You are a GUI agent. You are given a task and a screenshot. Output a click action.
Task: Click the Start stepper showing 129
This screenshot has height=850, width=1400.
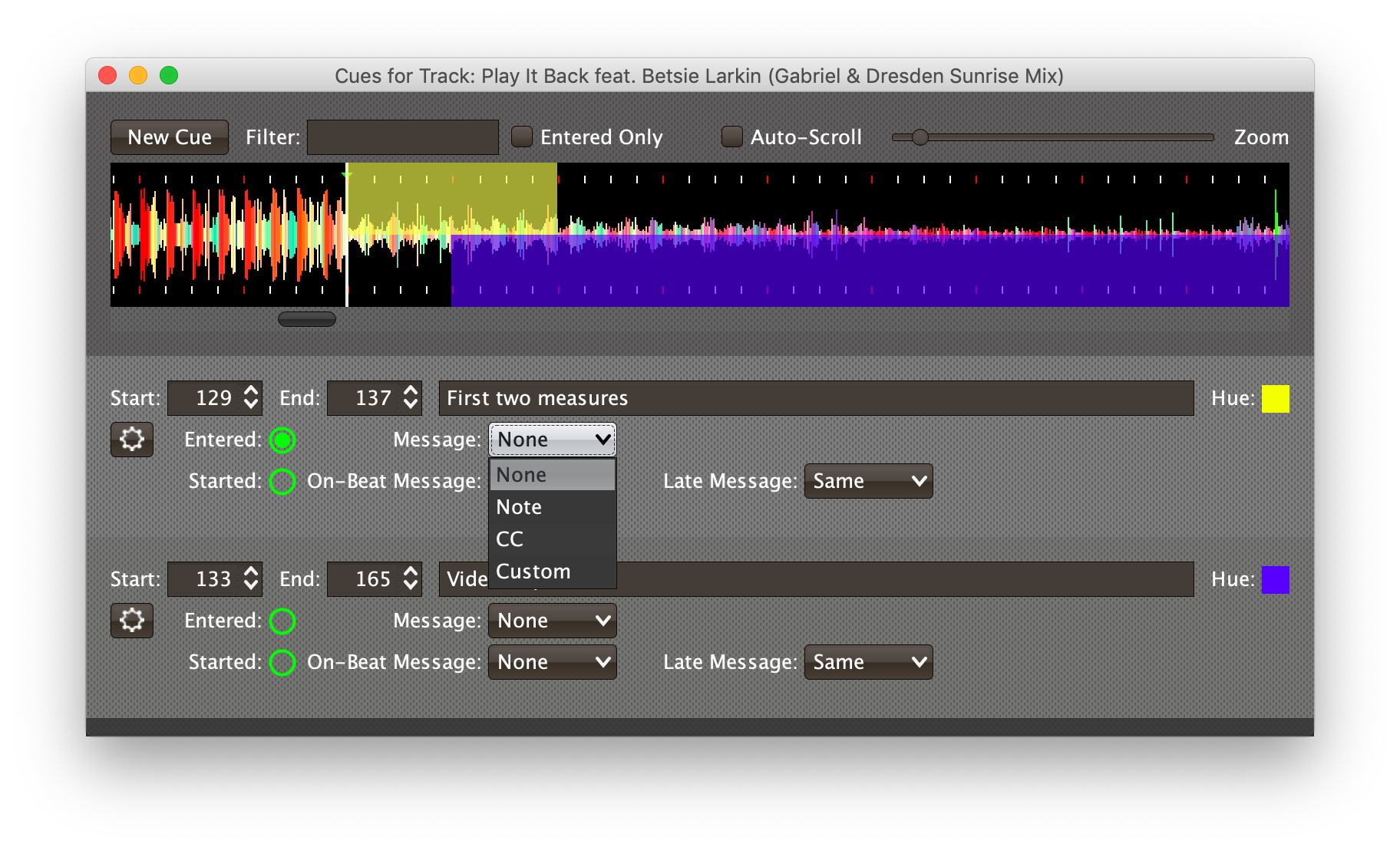215,398
